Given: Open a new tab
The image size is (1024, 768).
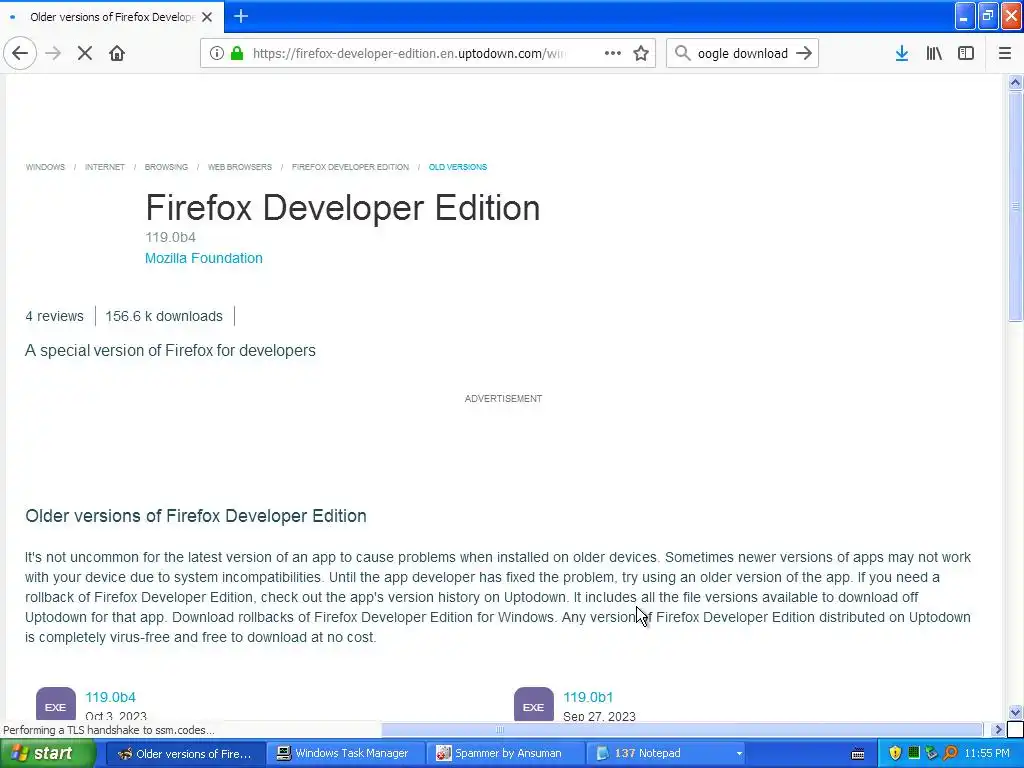Looking at the screenshot, I should tap(241, 16).
